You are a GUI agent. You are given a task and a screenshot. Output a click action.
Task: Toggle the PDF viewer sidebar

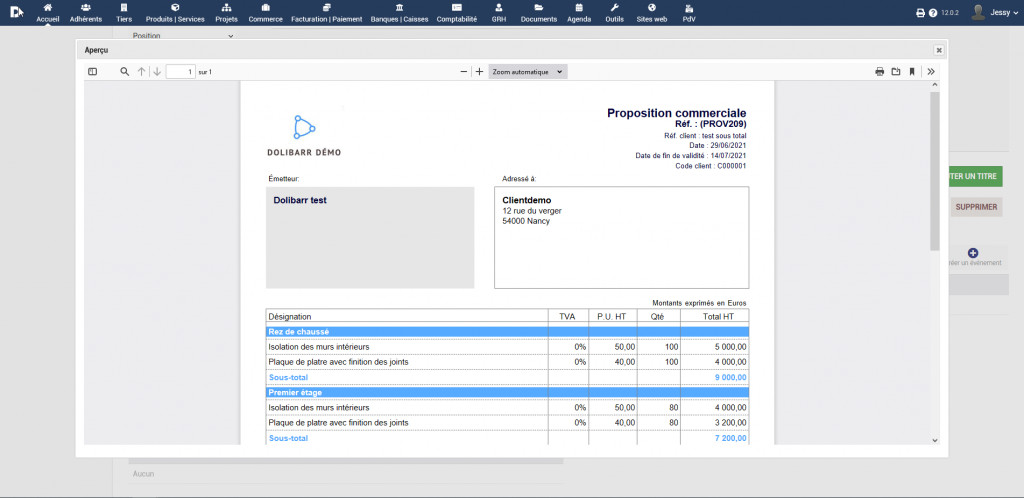[93, 72]
